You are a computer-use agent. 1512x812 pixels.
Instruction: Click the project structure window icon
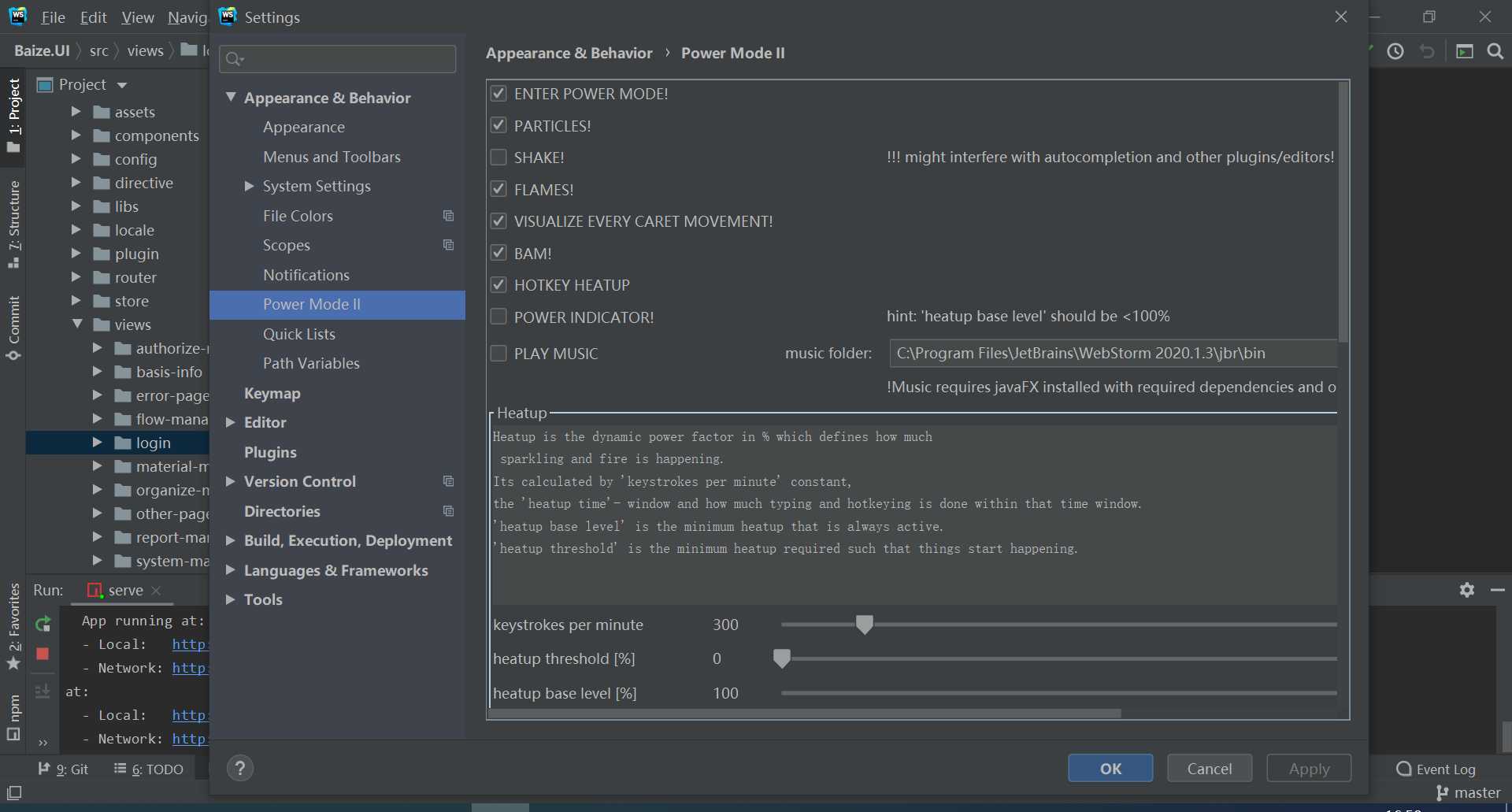pos(1464,51)
